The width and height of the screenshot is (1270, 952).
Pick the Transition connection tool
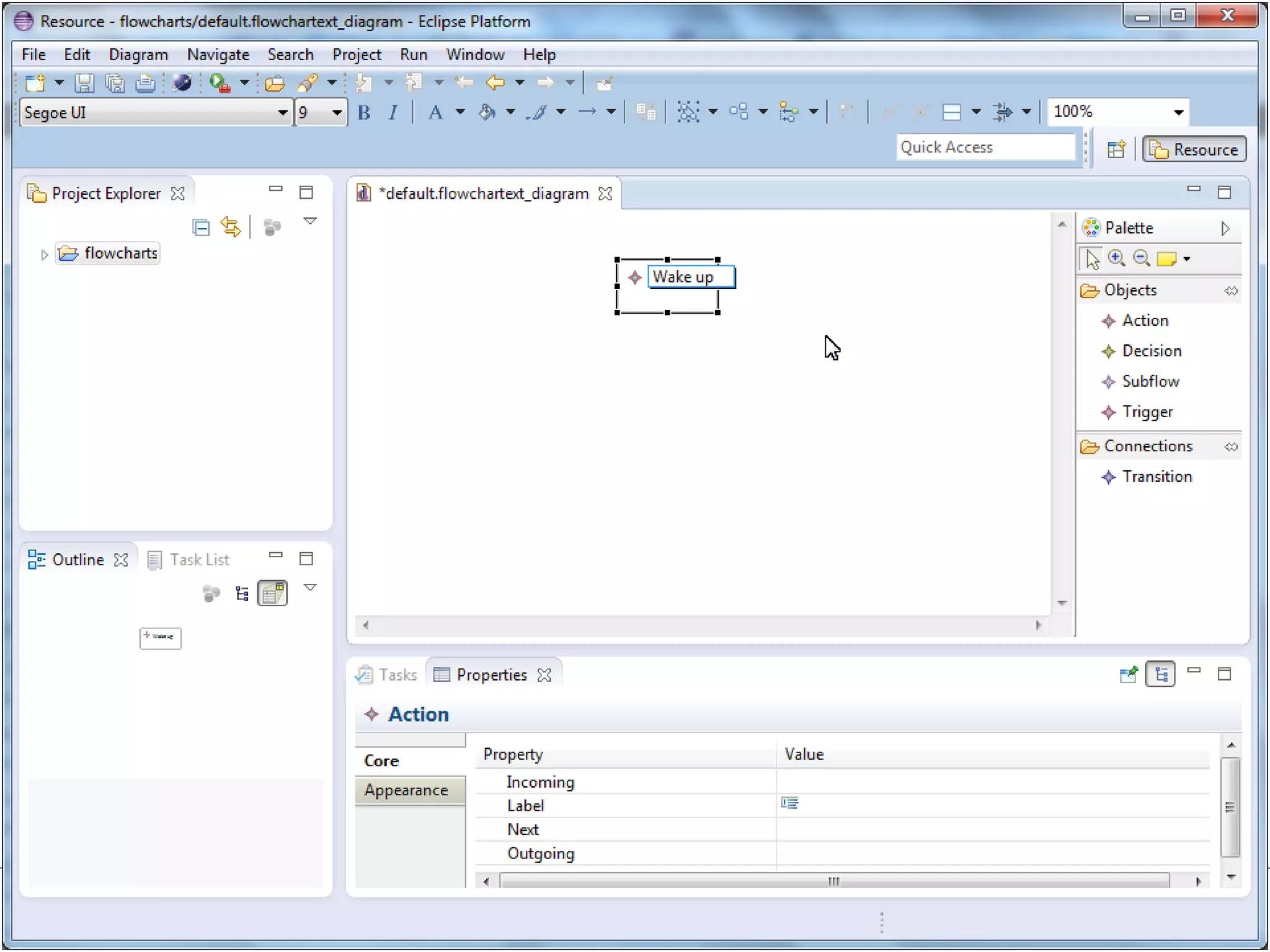tap(1157, 477)
